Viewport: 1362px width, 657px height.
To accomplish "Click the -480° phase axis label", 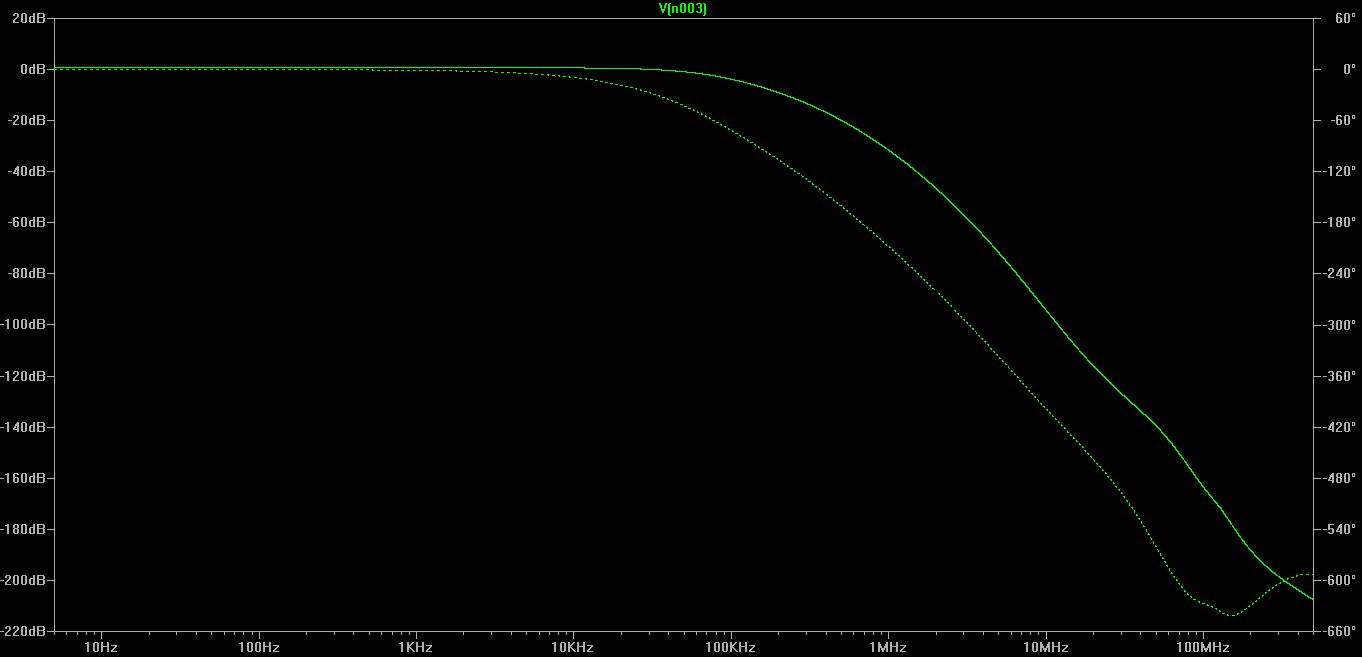I will [x=1339, y=478].
